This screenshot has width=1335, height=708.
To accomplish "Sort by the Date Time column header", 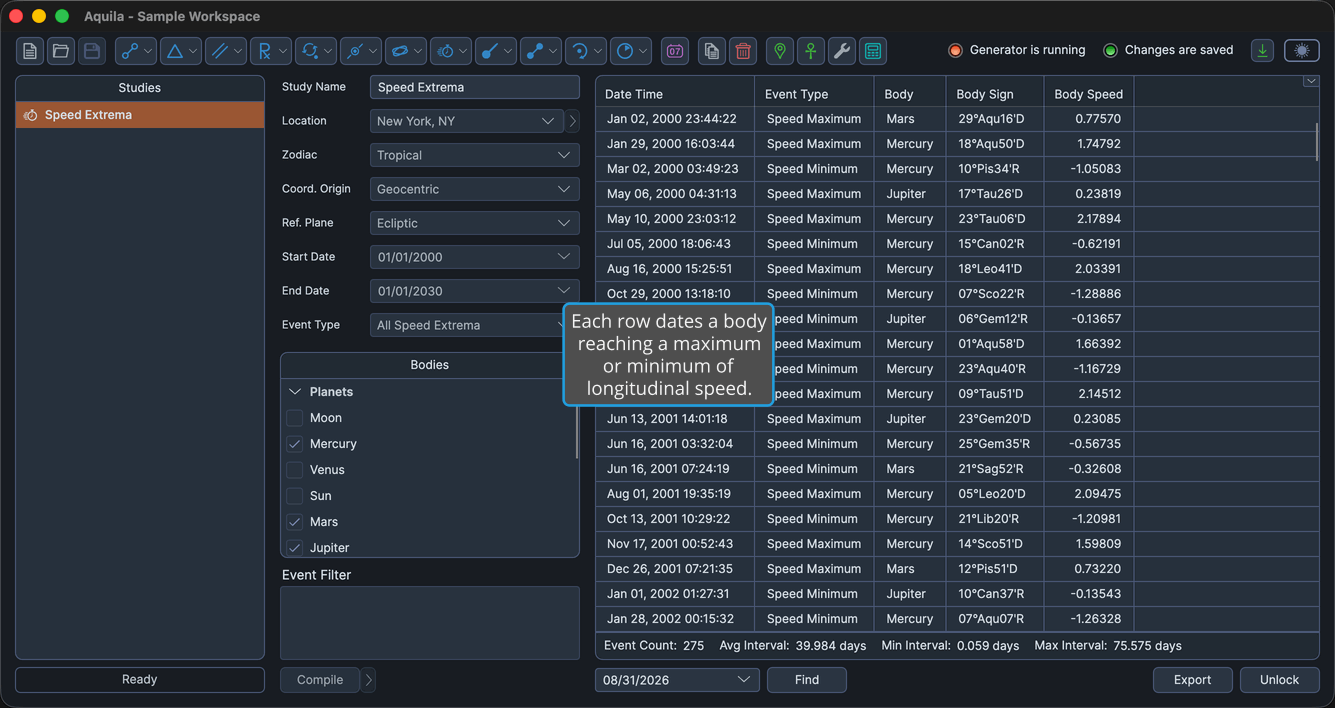I will tap(675, 94).
